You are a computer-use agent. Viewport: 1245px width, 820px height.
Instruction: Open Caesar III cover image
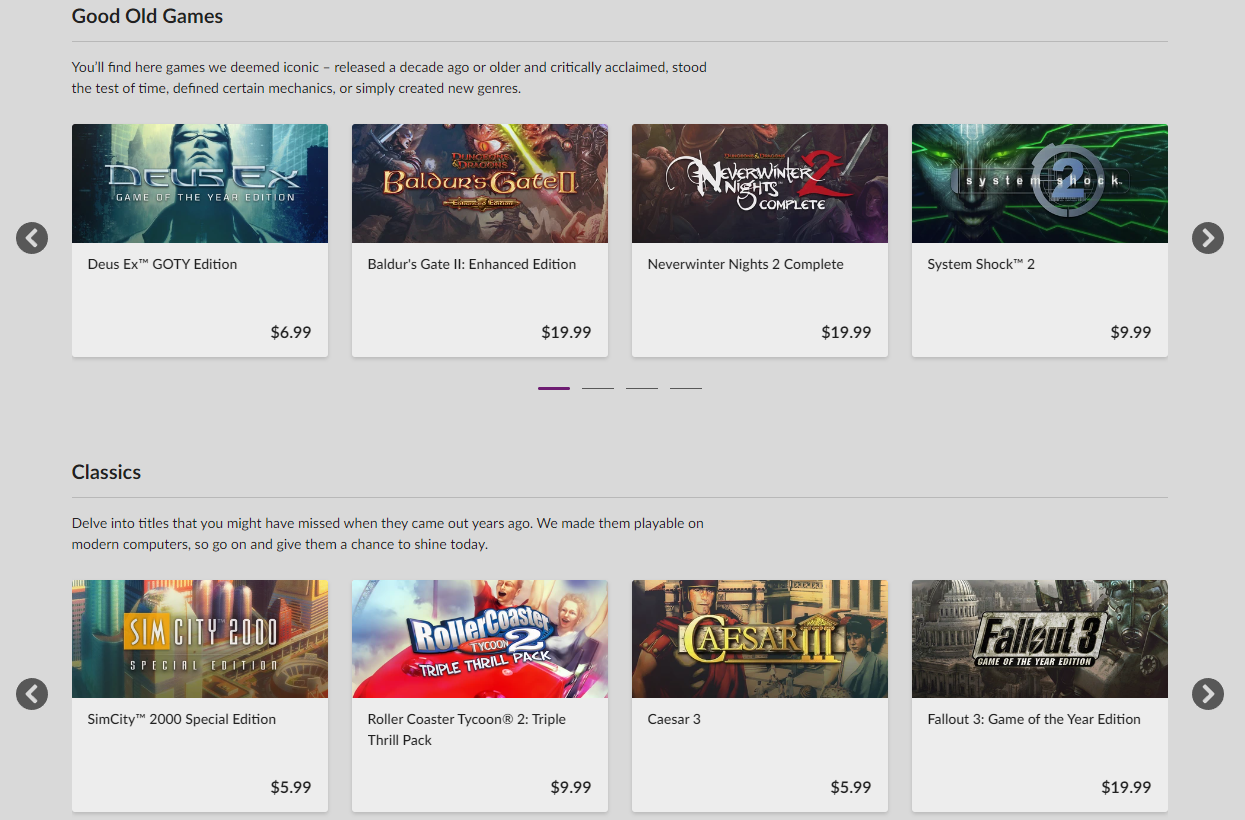(x=760, y=639)
